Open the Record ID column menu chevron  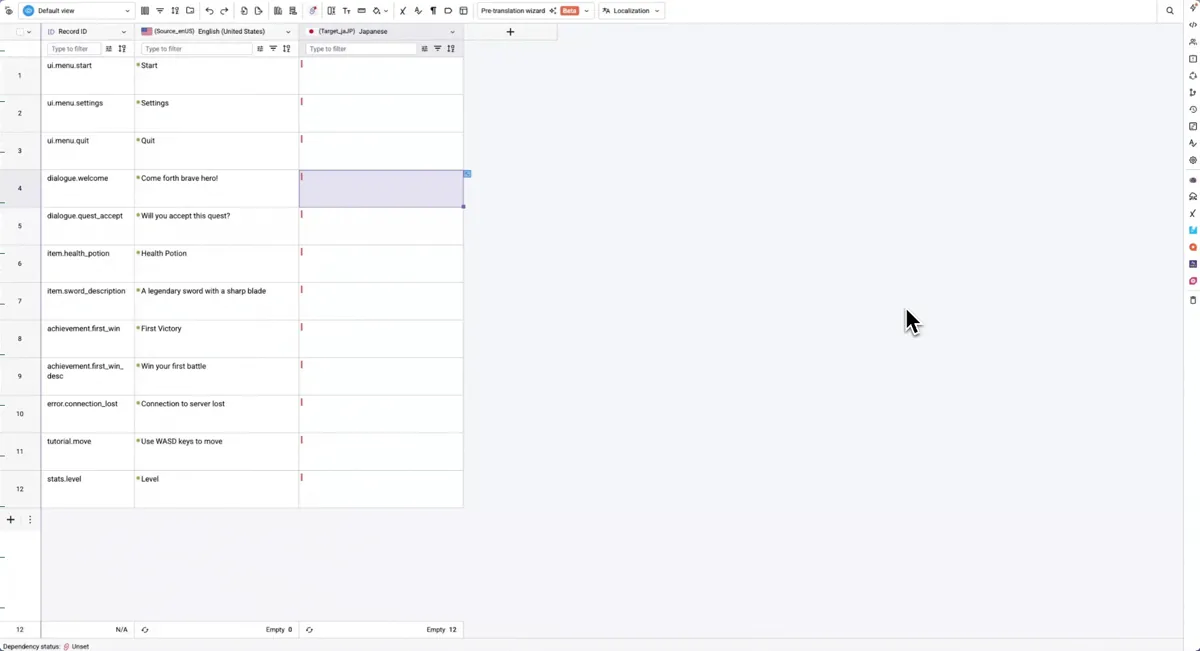tap(124, 32)
